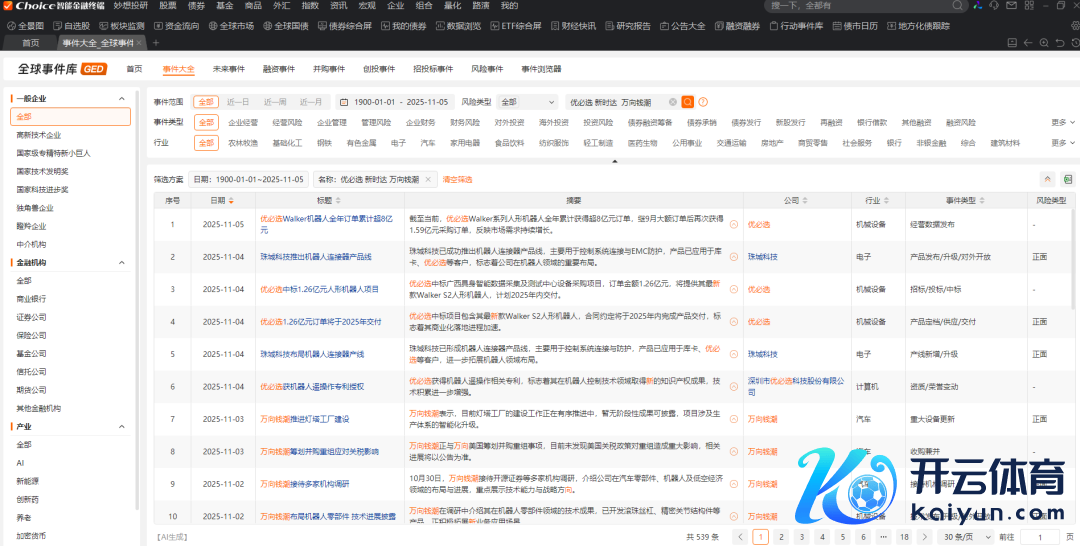Click the help question mark icon
The height and width of the screenshot is (546, 1080).
pyautogui.click(x=703, y=102)
